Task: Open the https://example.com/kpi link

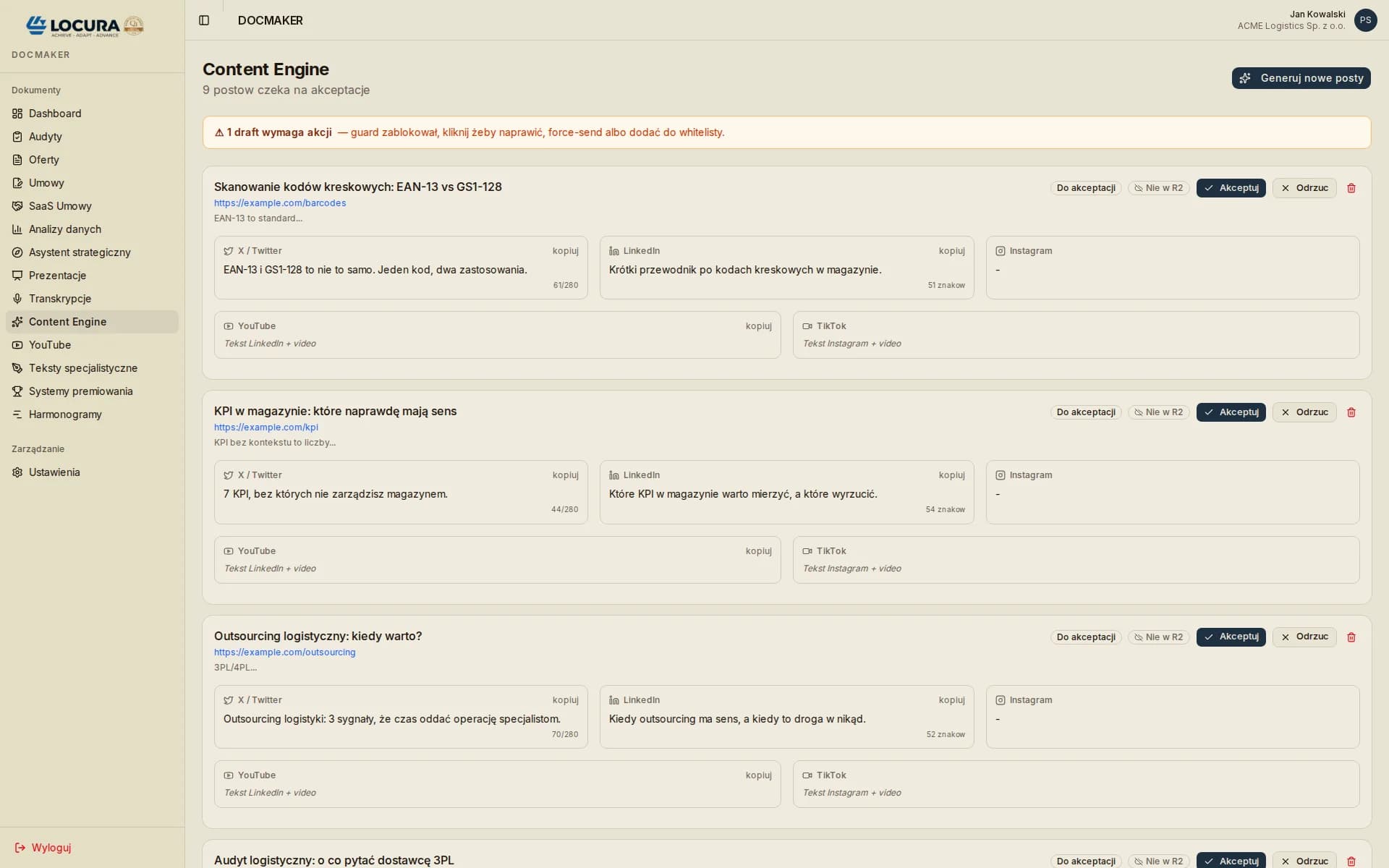Action: pos(266,427)
